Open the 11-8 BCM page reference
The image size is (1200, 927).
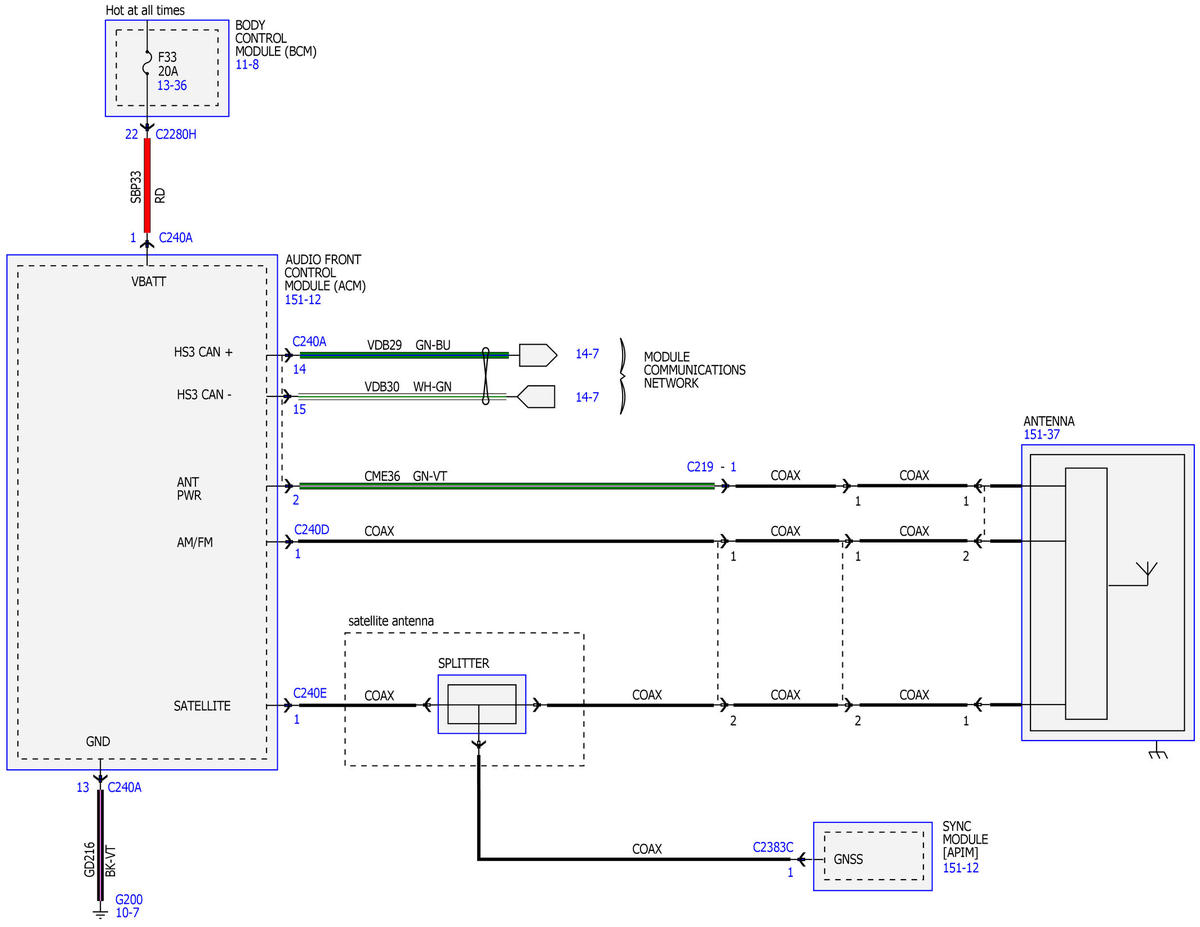click(x=247, y=65)
